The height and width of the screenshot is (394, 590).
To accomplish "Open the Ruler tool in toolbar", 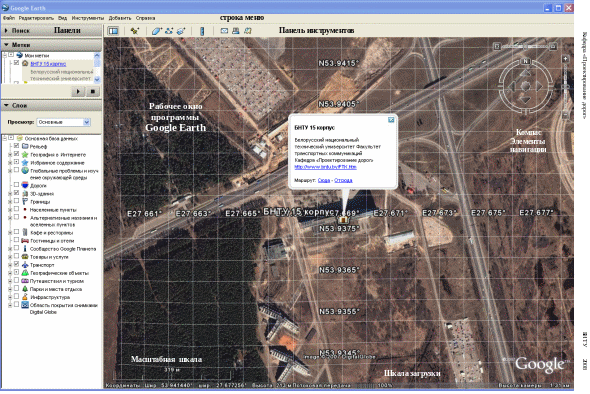I will (x=202, y=31).
